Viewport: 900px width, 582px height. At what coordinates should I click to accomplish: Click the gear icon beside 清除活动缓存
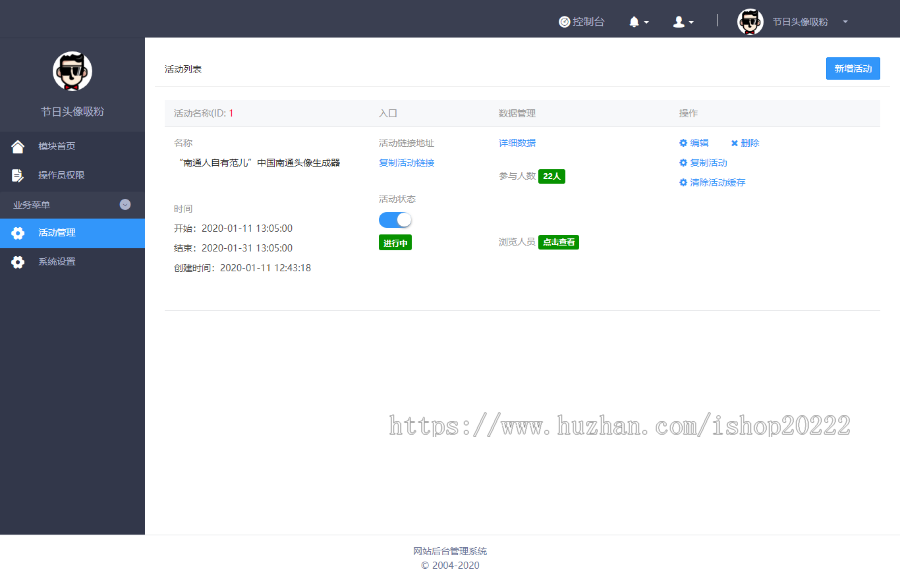[x=683, y=183]
